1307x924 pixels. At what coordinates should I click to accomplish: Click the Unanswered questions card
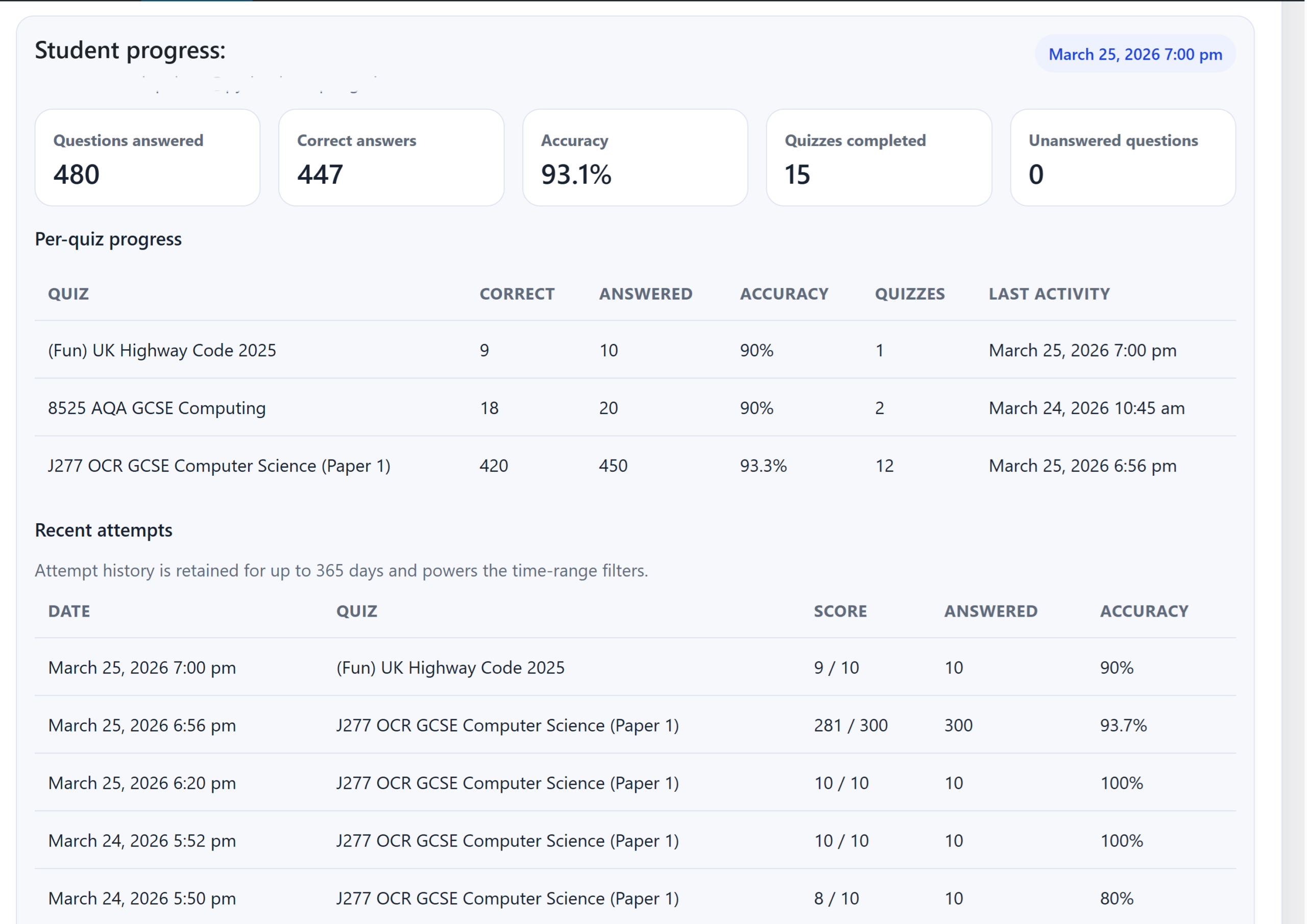[1122, 158]
